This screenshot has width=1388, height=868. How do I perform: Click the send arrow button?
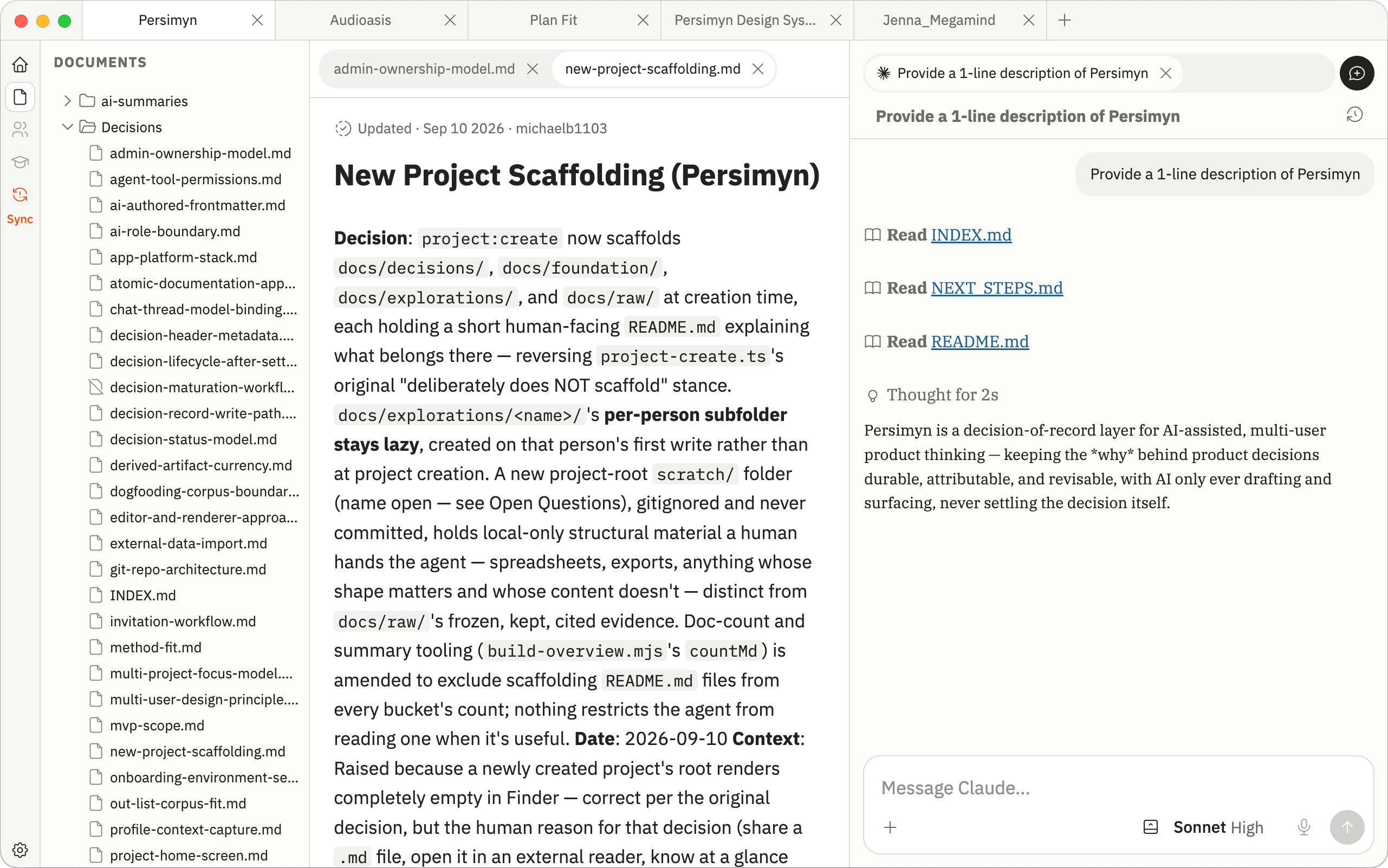[1347, 827]
